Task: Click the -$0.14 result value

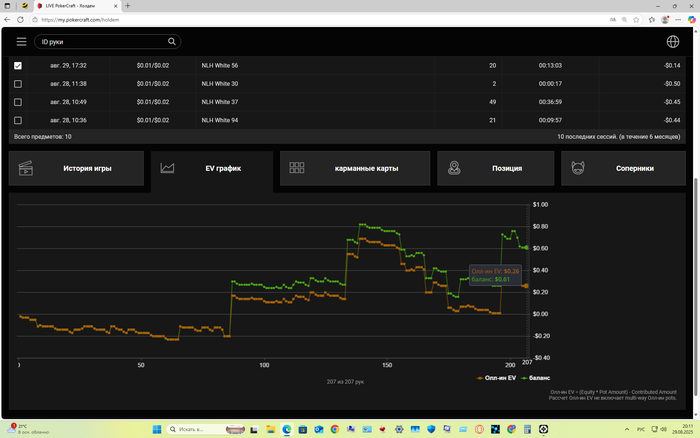Action: pos(672,66)
